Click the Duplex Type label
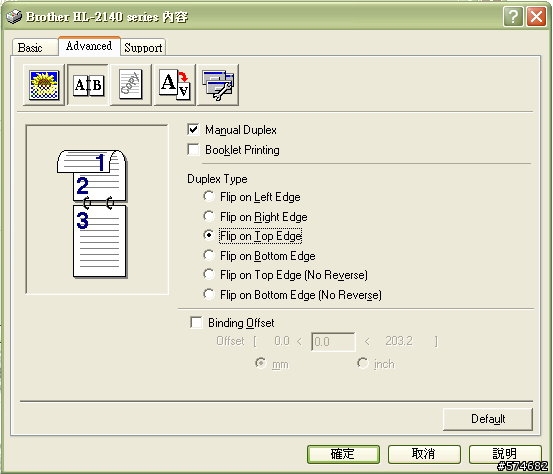The image size is (553, 474). [x=217, y=179]
